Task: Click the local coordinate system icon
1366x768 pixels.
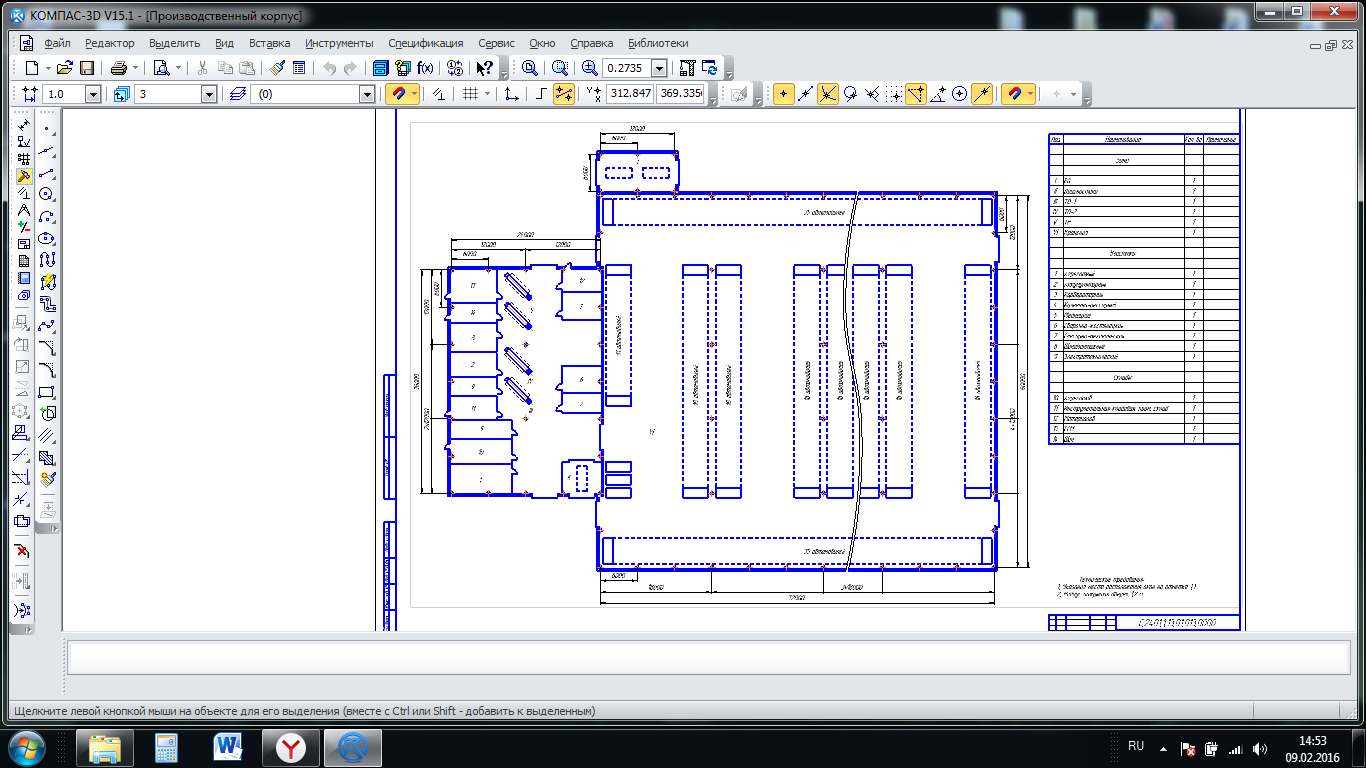Action: [x=511, y=94]
